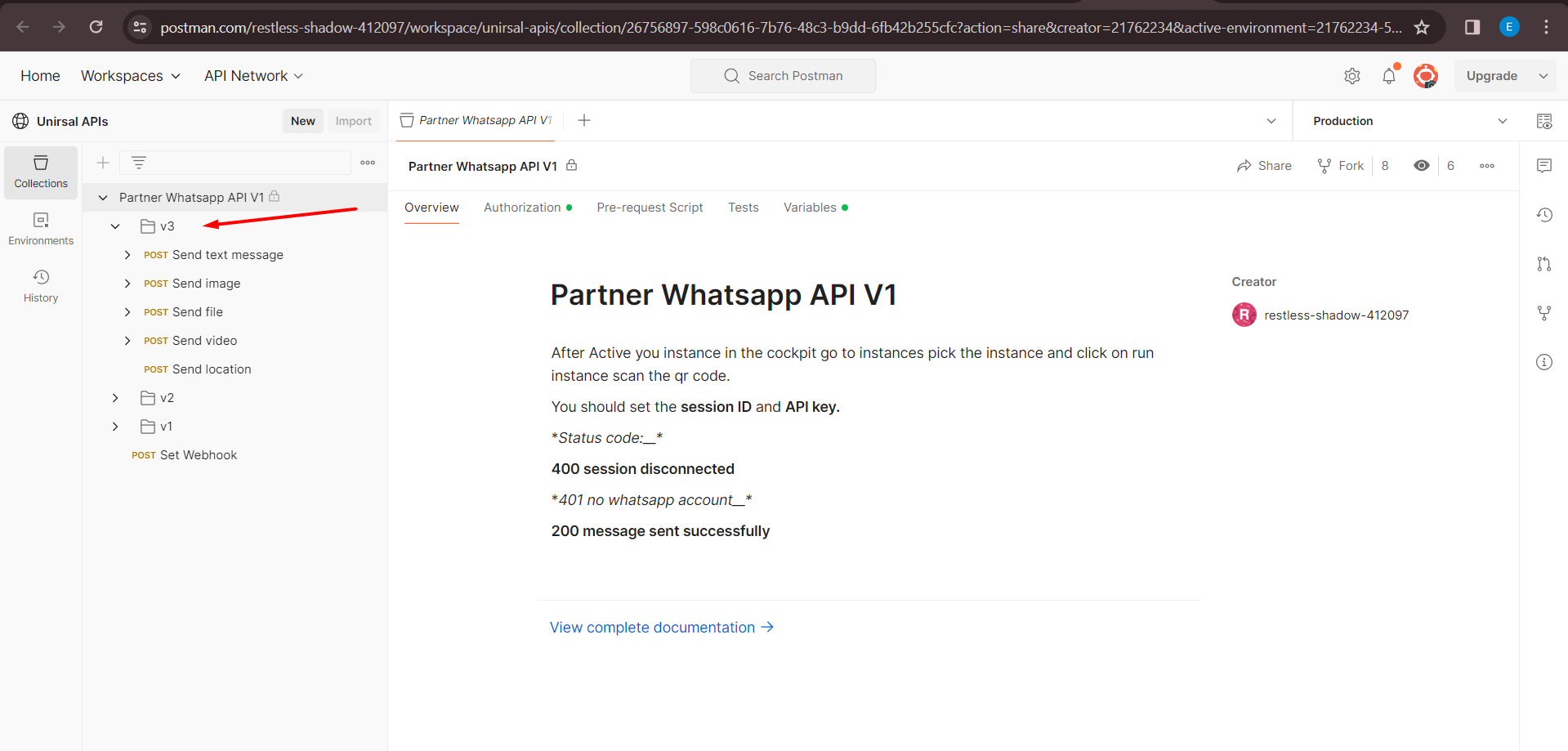Open the API Network dropdown menu
Image resolution: width=1568 pixels, height=751 pixels.
click(253, 76)
